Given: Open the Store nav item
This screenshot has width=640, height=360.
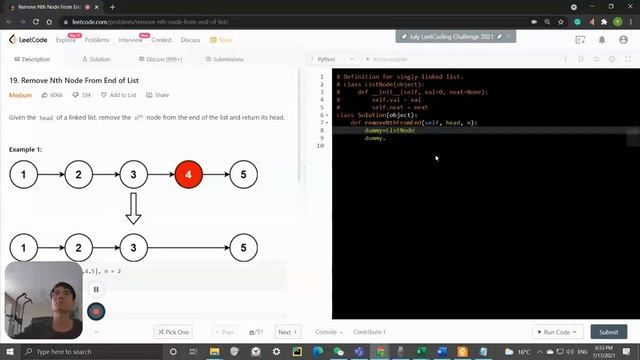Looking at the screenshot, I should tap(222, 40).
